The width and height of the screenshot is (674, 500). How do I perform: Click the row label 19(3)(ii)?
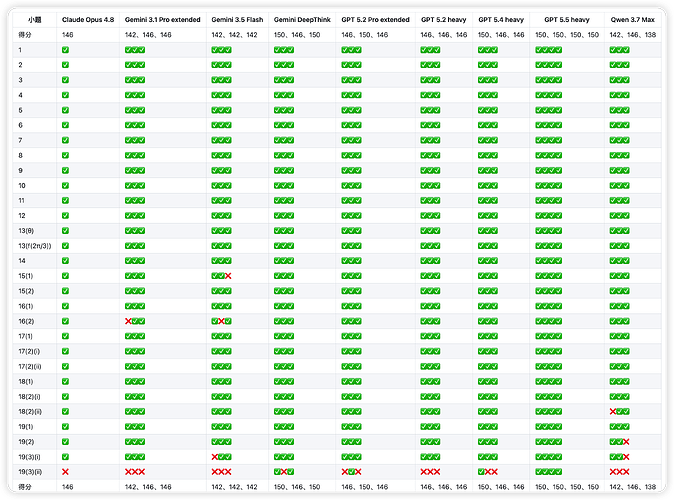[x=30, y=472]
